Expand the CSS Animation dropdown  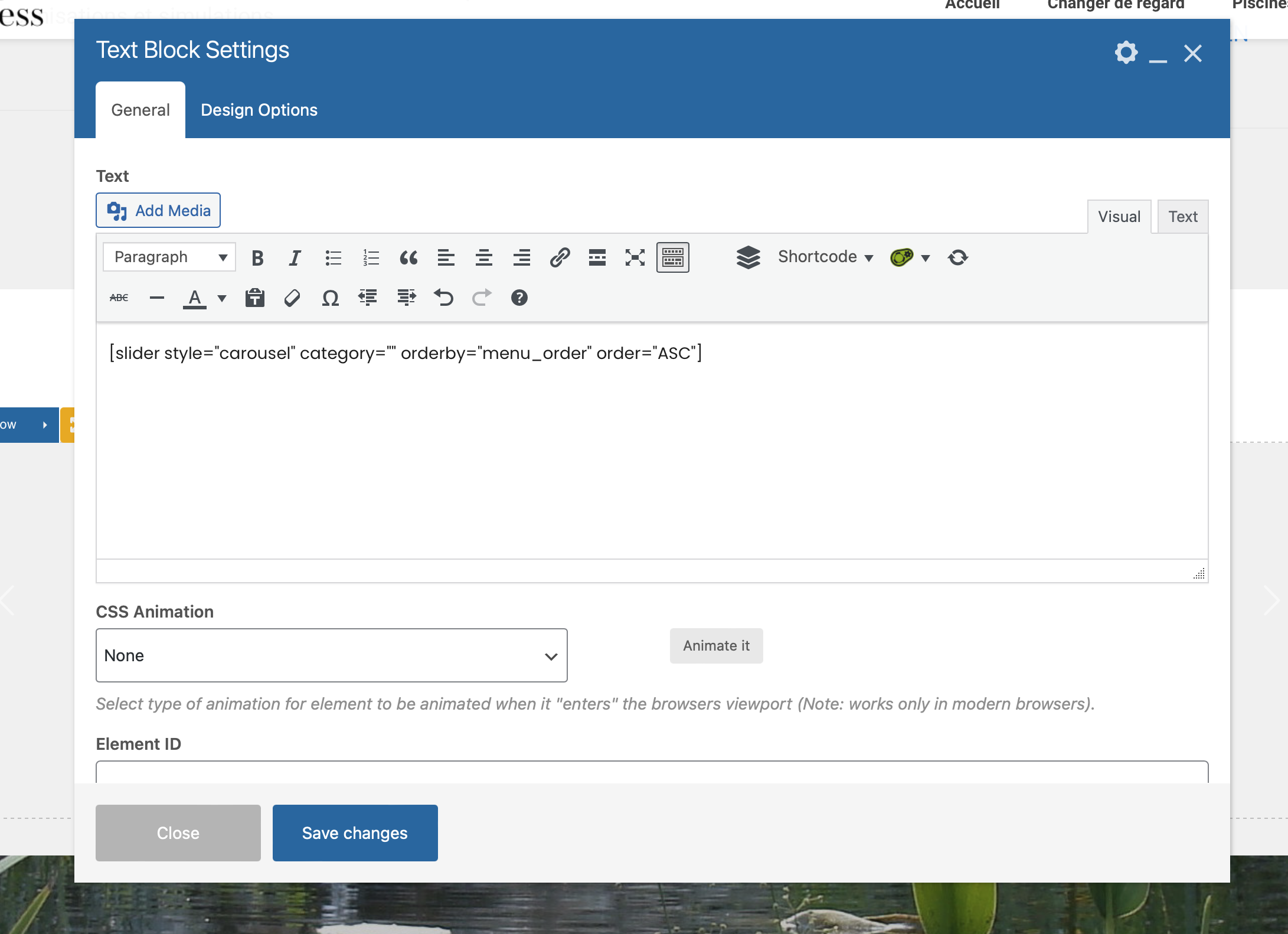tap(331, 655)
